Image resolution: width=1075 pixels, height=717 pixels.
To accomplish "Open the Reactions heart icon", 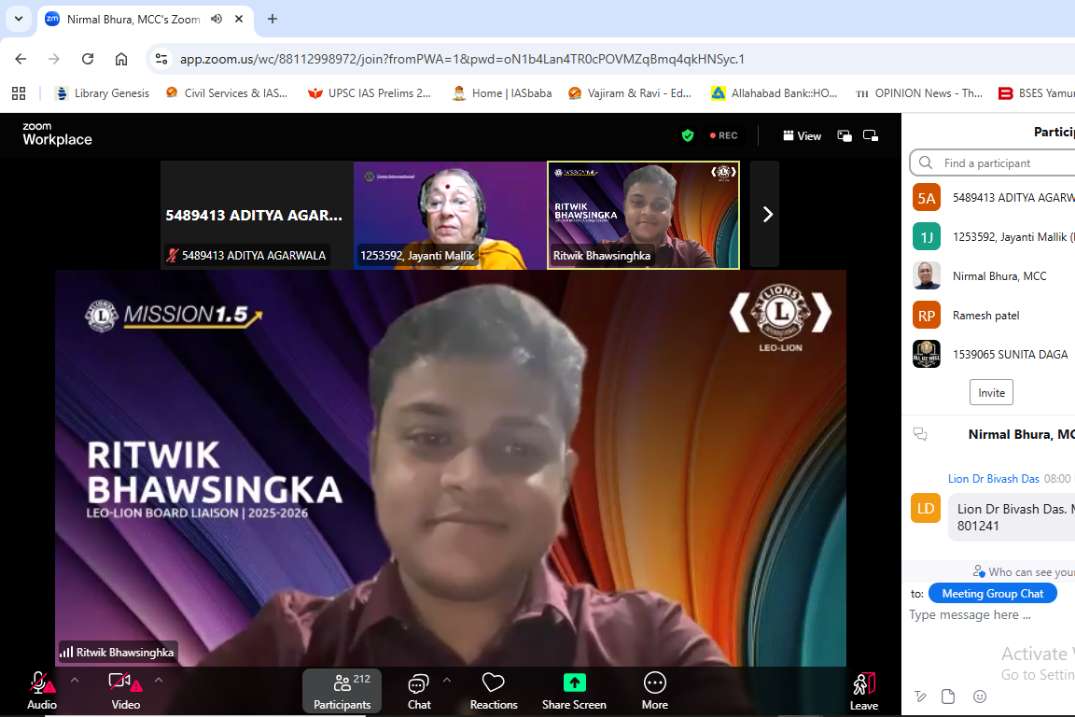I will point(493,683).
